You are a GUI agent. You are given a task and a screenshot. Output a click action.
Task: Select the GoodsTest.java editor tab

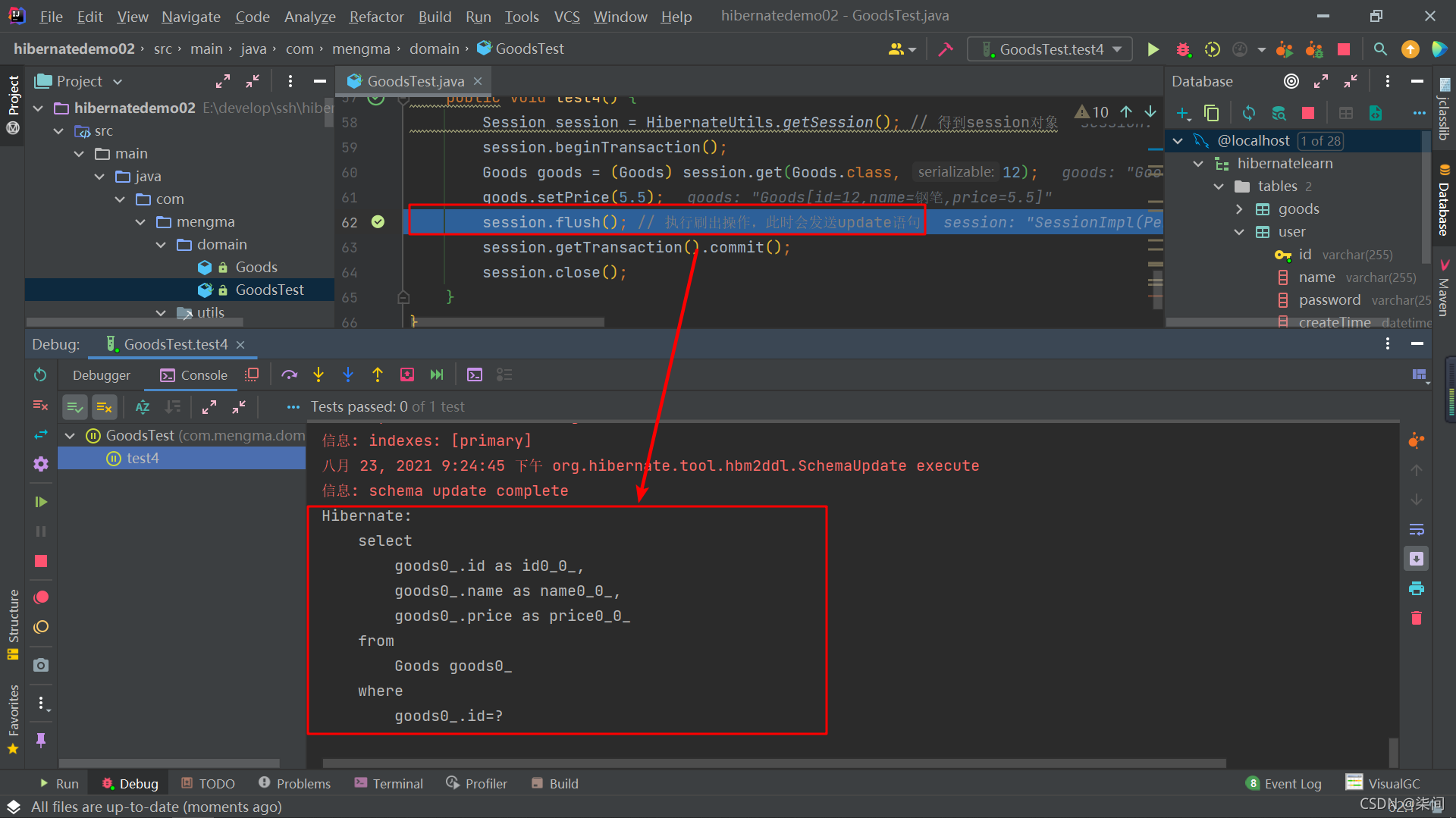tap(416, 81)
